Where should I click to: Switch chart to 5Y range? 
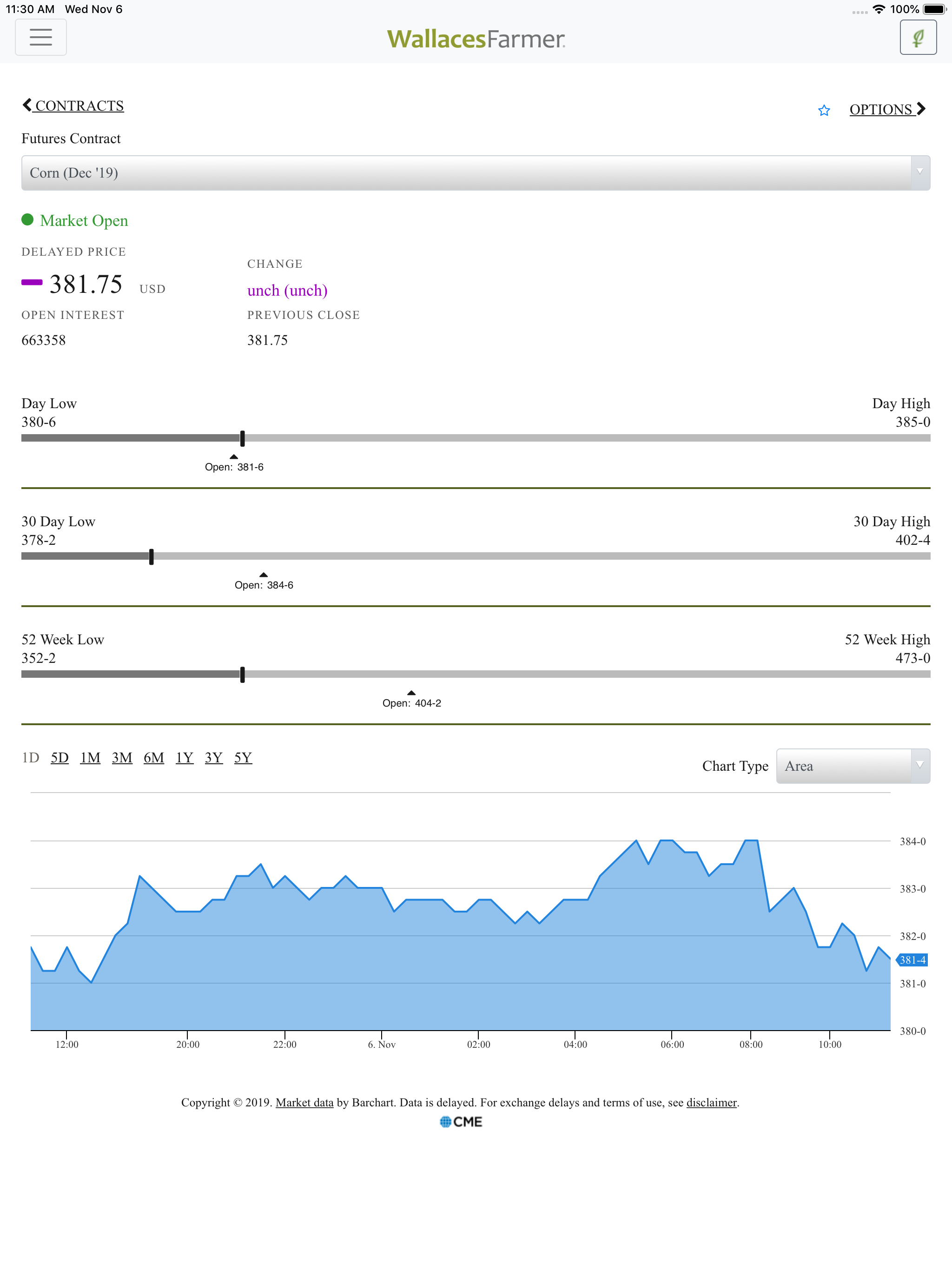(x=243, y=758)
